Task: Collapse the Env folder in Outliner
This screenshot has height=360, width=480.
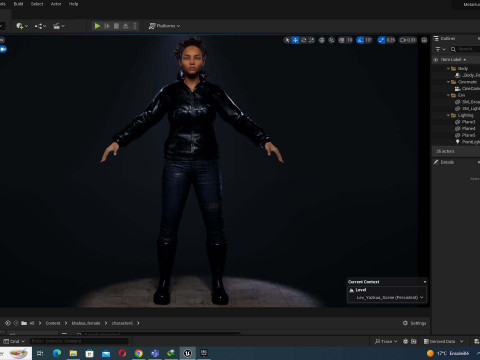Action: pos(448,95)
